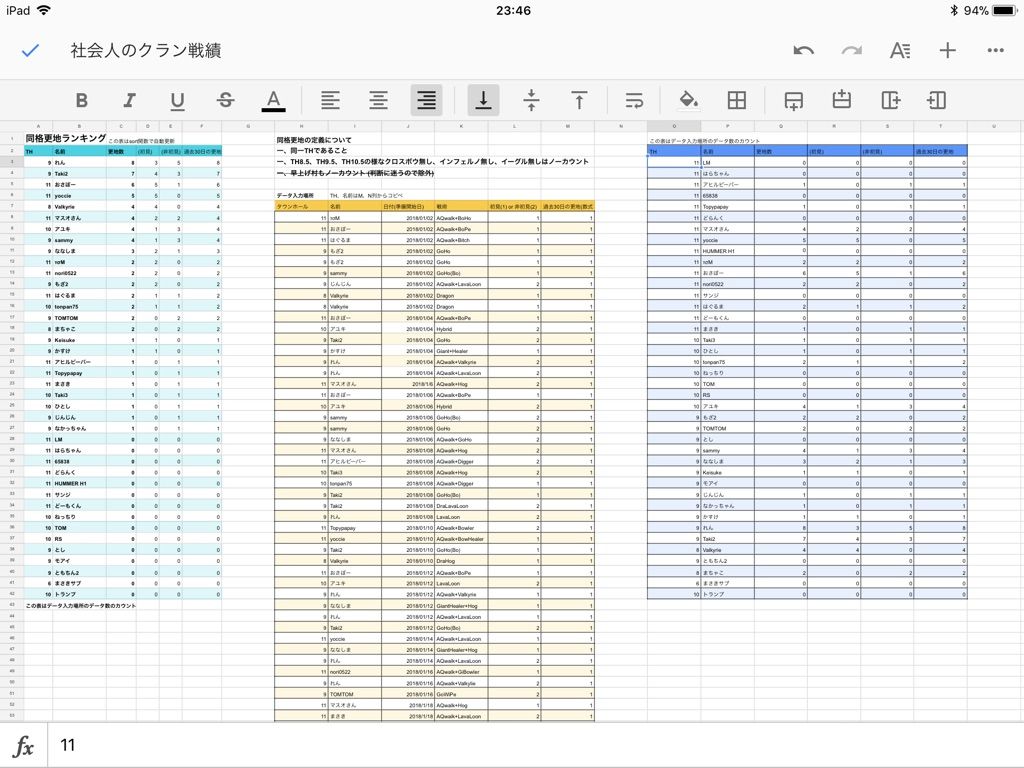Click the Undo arrow
The image size is (1024, 768).
pos(803,50)
